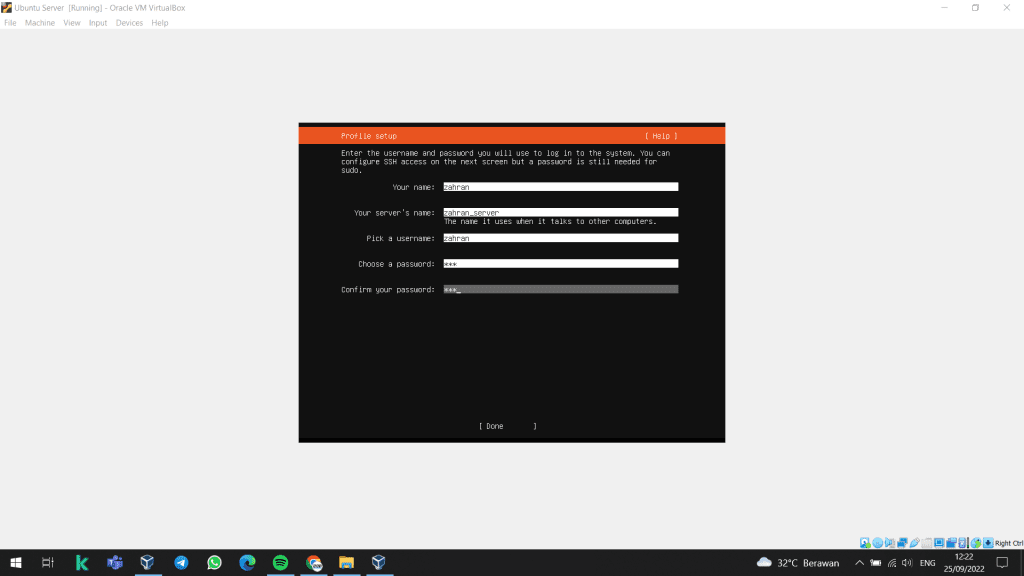The width and height of the screenshot is (1024, 576).
Task: Open Telegram from the taskbar
Action: 181,562
